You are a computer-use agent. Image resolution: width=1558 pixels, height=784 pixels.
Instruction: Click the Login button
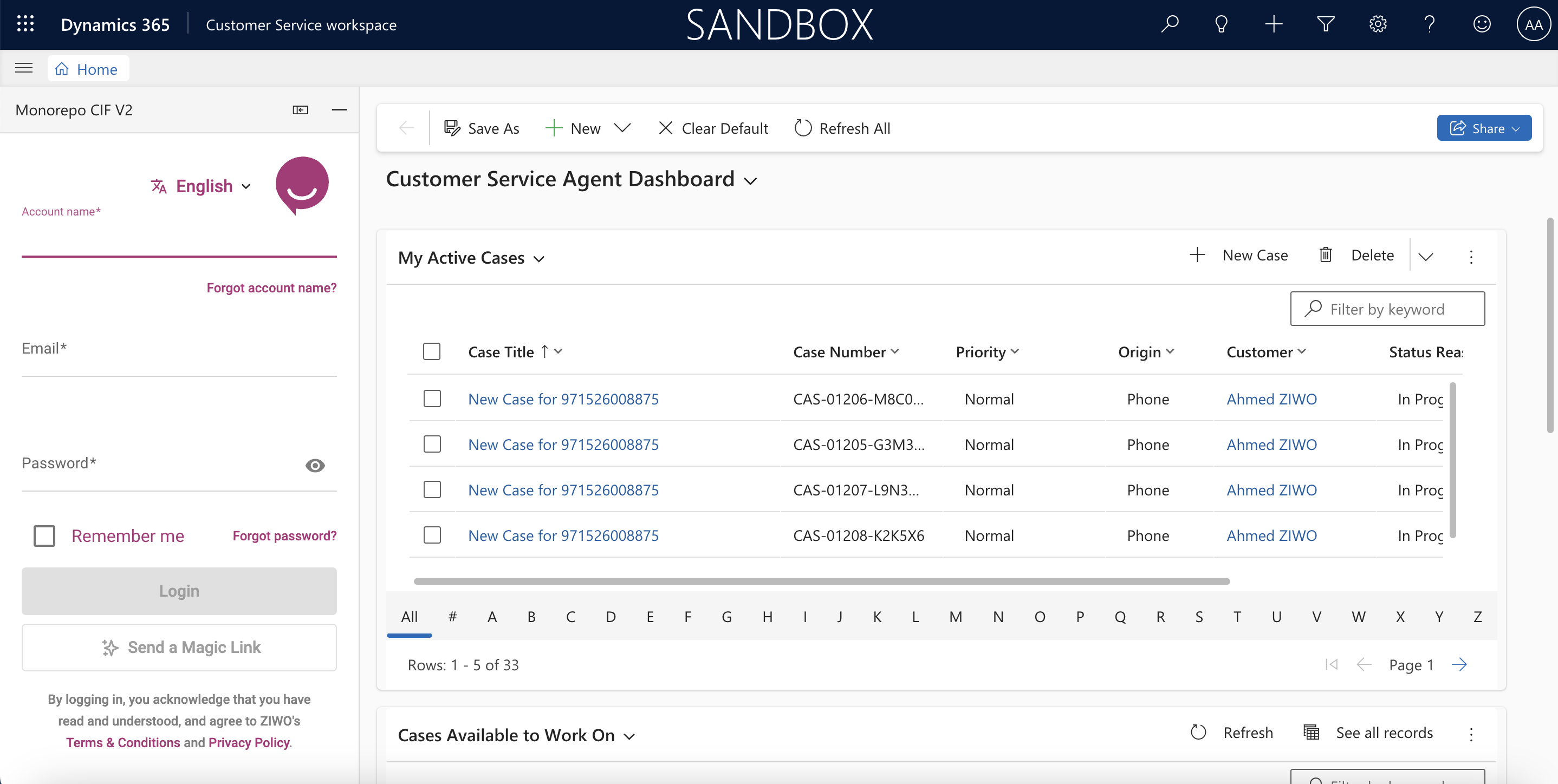click(x=179, y=591)
